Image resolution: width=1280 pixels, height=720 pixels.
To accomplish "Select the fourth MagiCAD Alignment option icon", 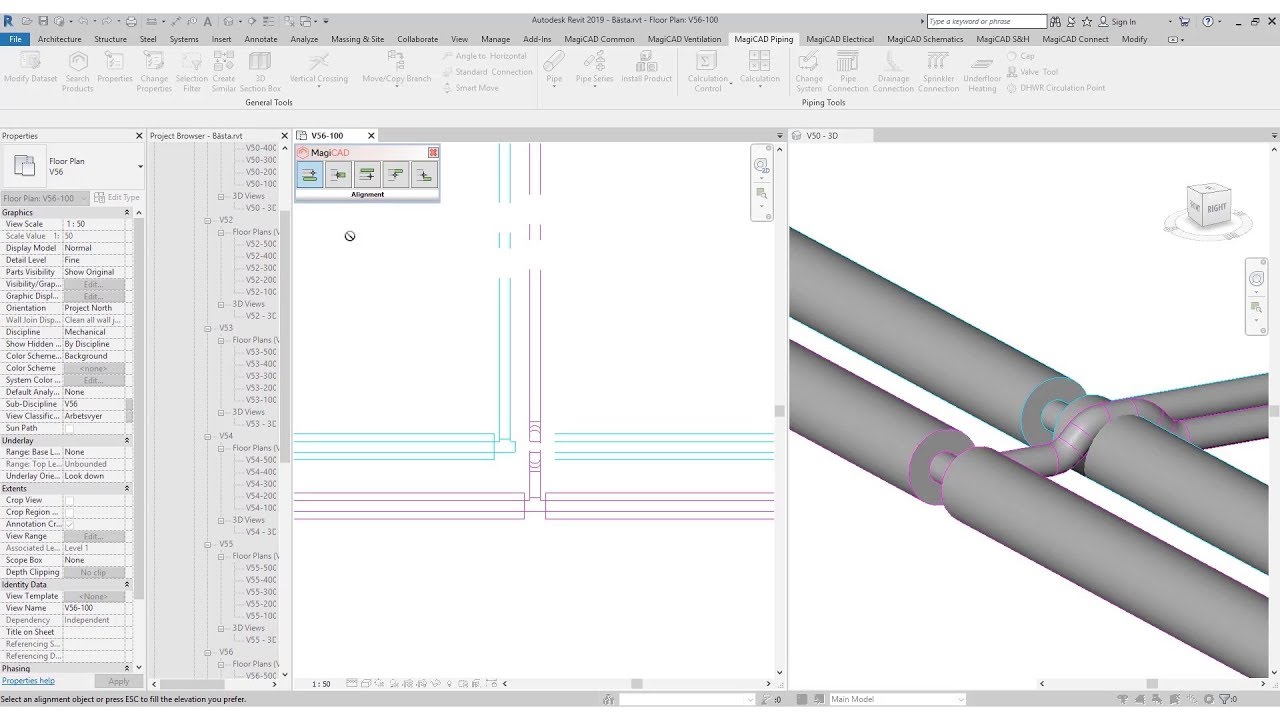I will tap(395, 175).
